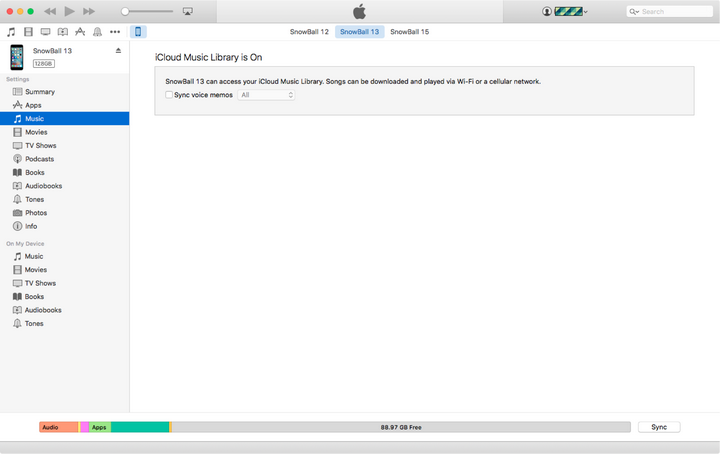Open Info in Settings sidebar
The width and height of the screenshot is (720, 454).
click(64, 226)
